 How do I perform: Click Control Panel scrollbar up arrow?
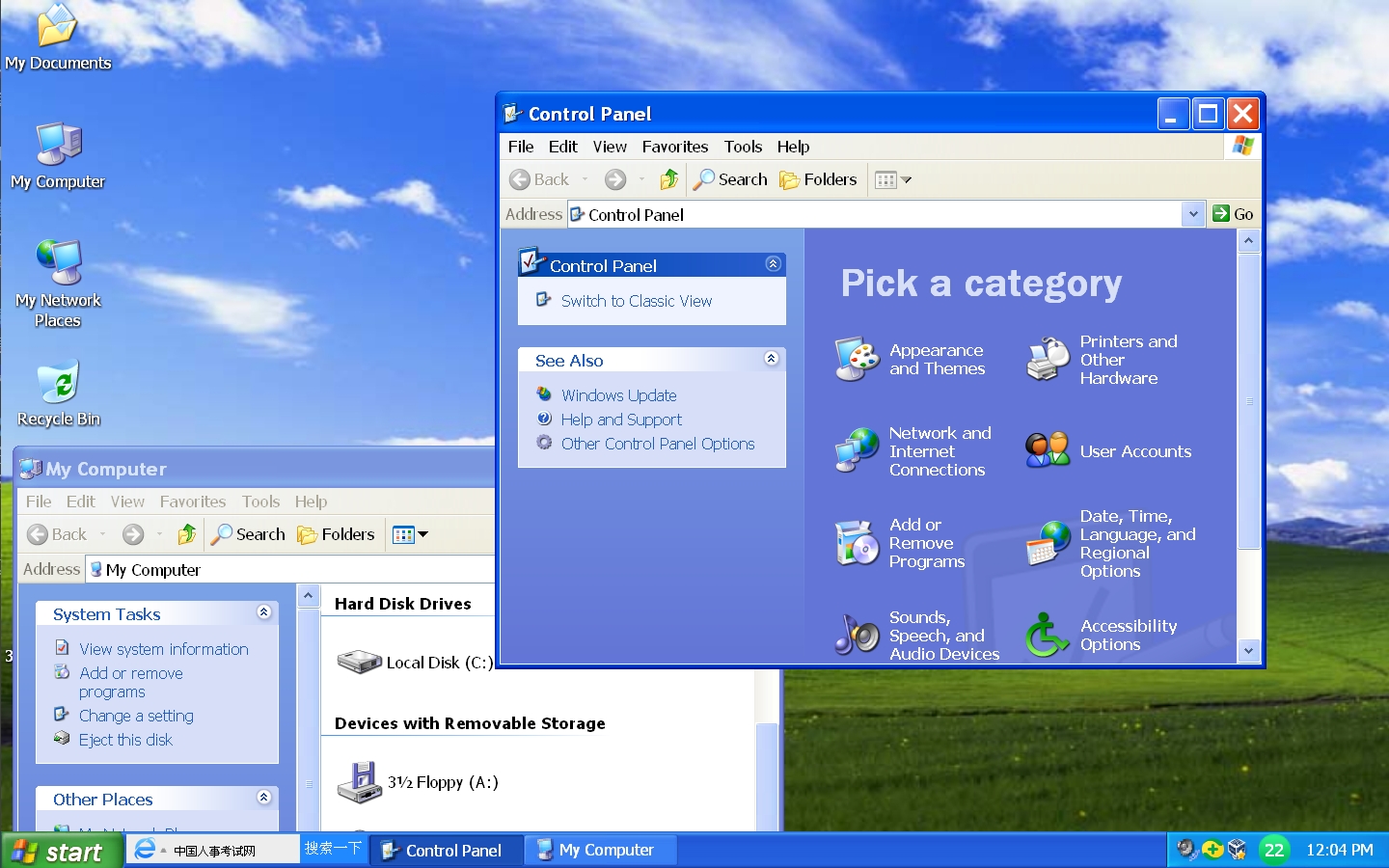click(x=1248, y=240)
